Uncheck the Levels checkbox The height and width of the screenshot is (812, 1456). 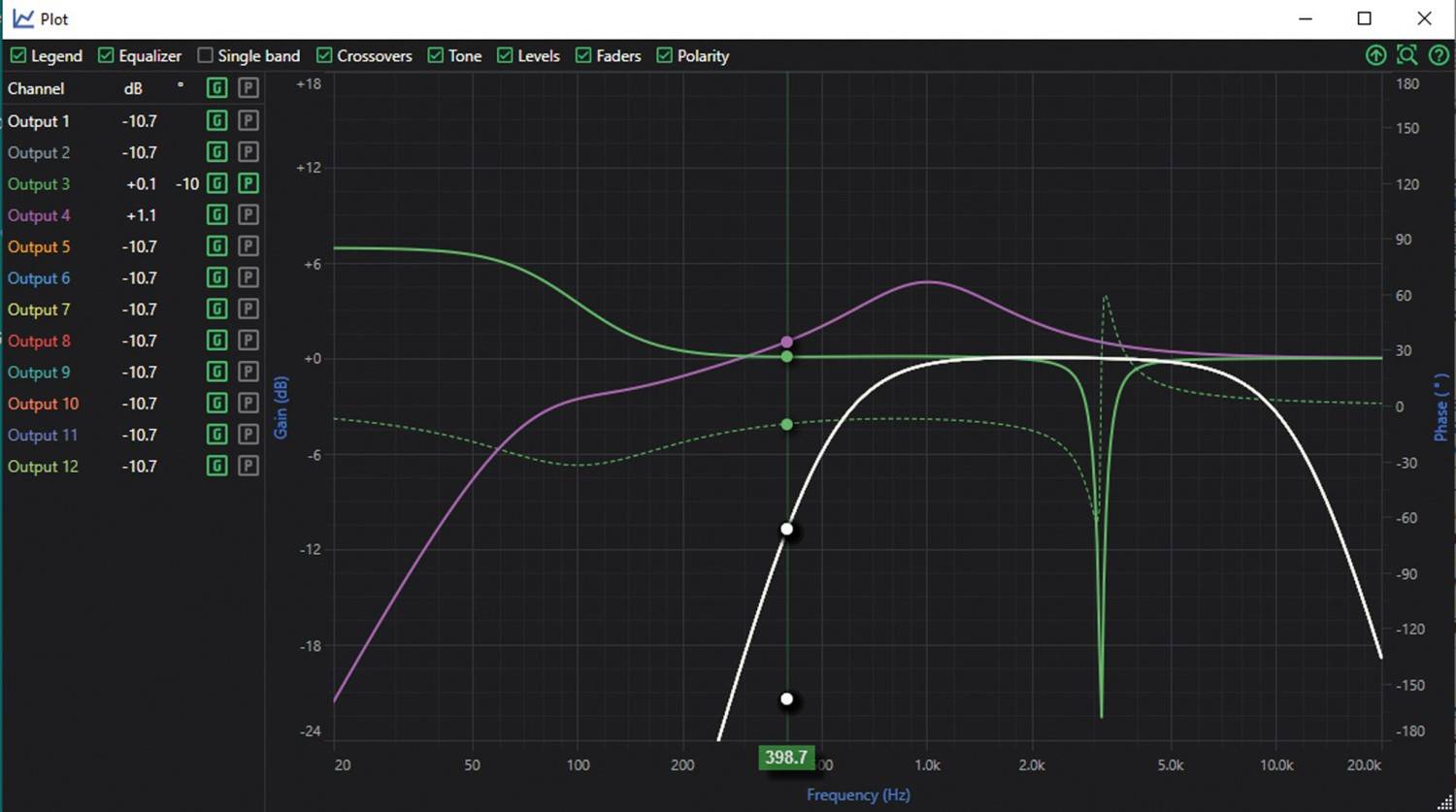pos(505,55)
